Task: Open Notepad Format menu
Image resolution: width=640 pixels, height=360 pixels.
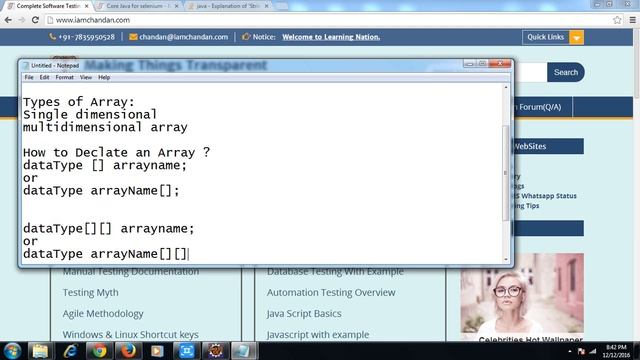Action: click(x=64, y=77)
